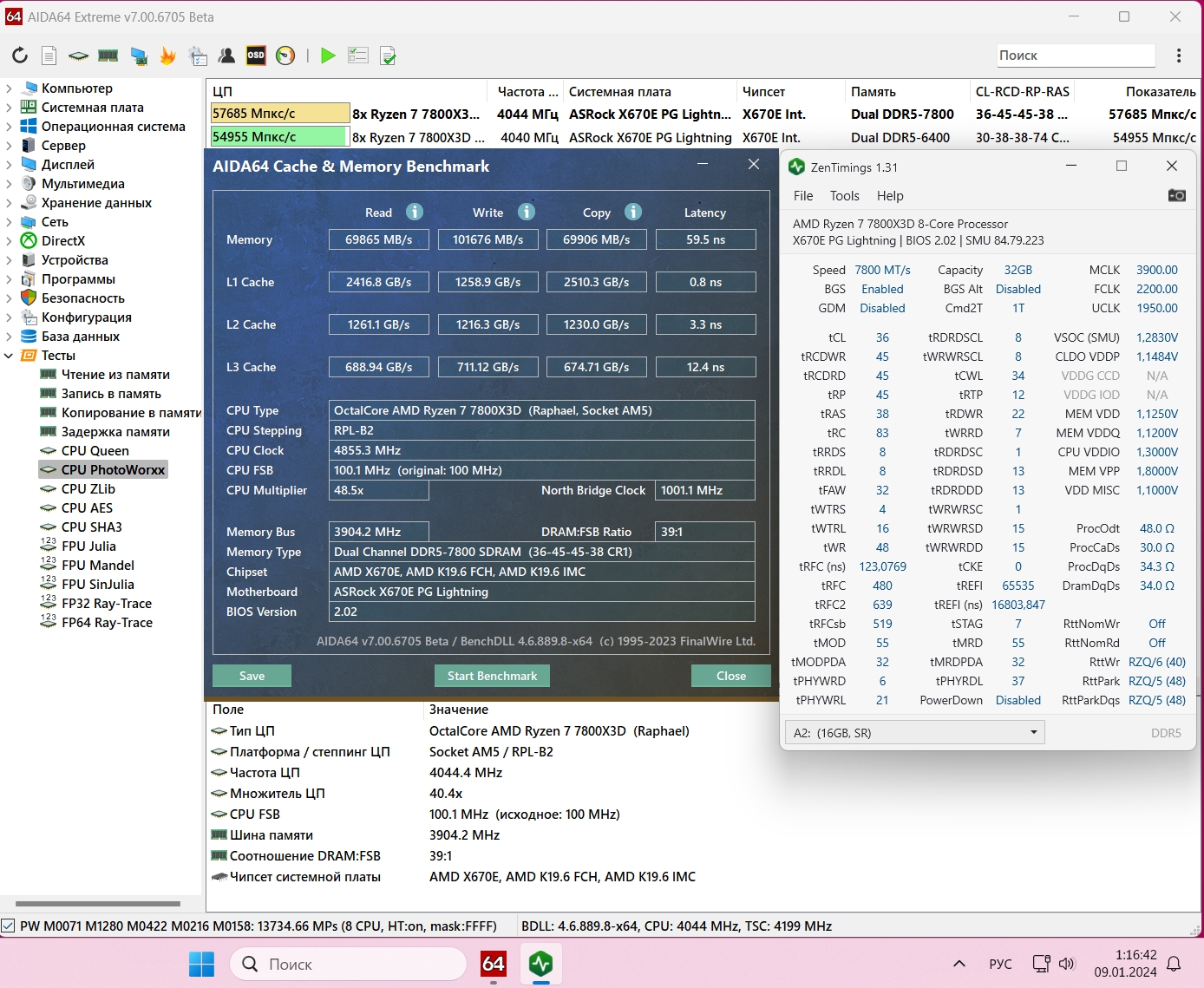Open the three-dot menu in AIDA64
Image resolution: width=1204 pixels, height=988 pixels.
(x=1179, y=56)
